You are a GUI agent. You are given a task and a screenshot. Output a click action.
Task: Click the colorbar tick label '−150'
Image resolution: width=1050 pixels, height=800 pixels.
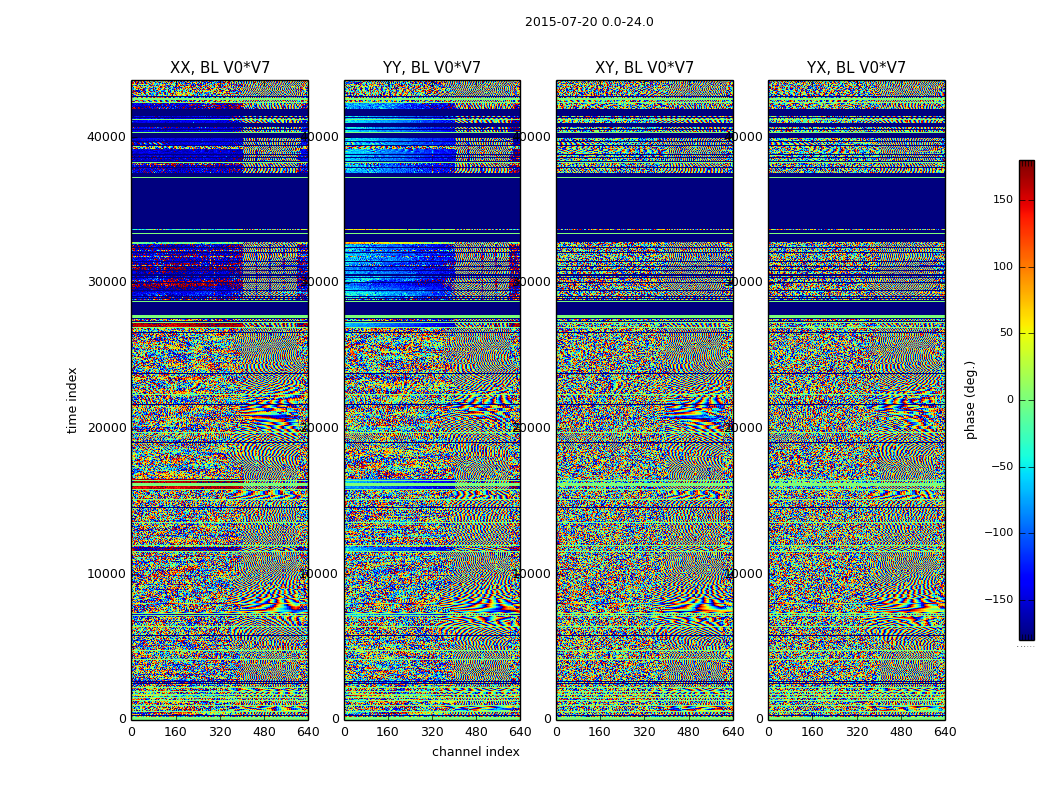coord(999,600)
